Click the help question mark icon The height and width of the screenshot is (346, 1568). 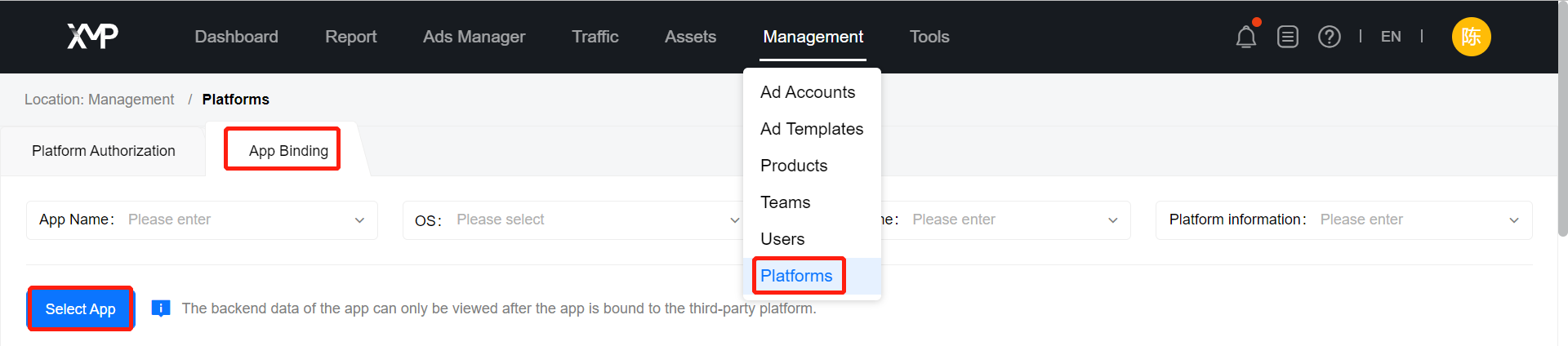tap(1330, 37)
